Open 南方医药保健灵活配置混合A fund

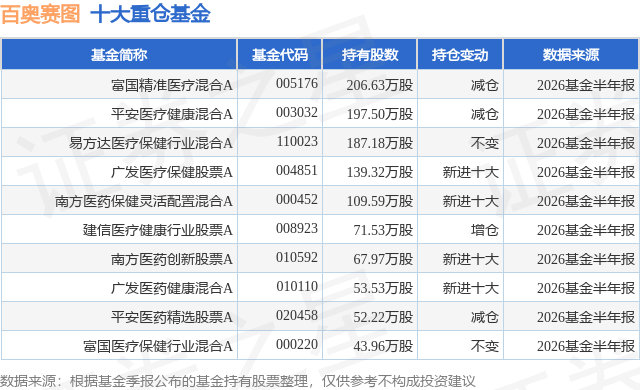(x=144, y=201)
